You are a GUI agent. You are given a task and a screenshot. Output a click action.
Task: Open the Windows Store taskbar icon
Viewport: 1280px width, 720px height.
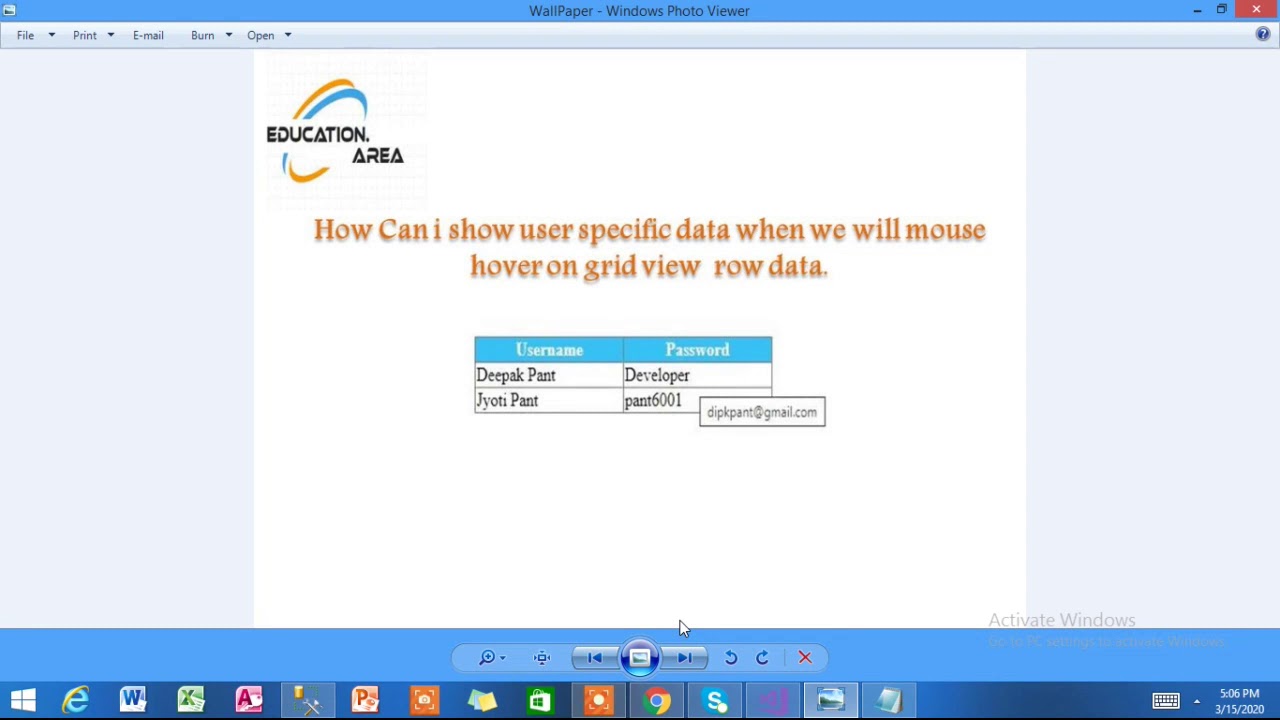coord(539,700)
